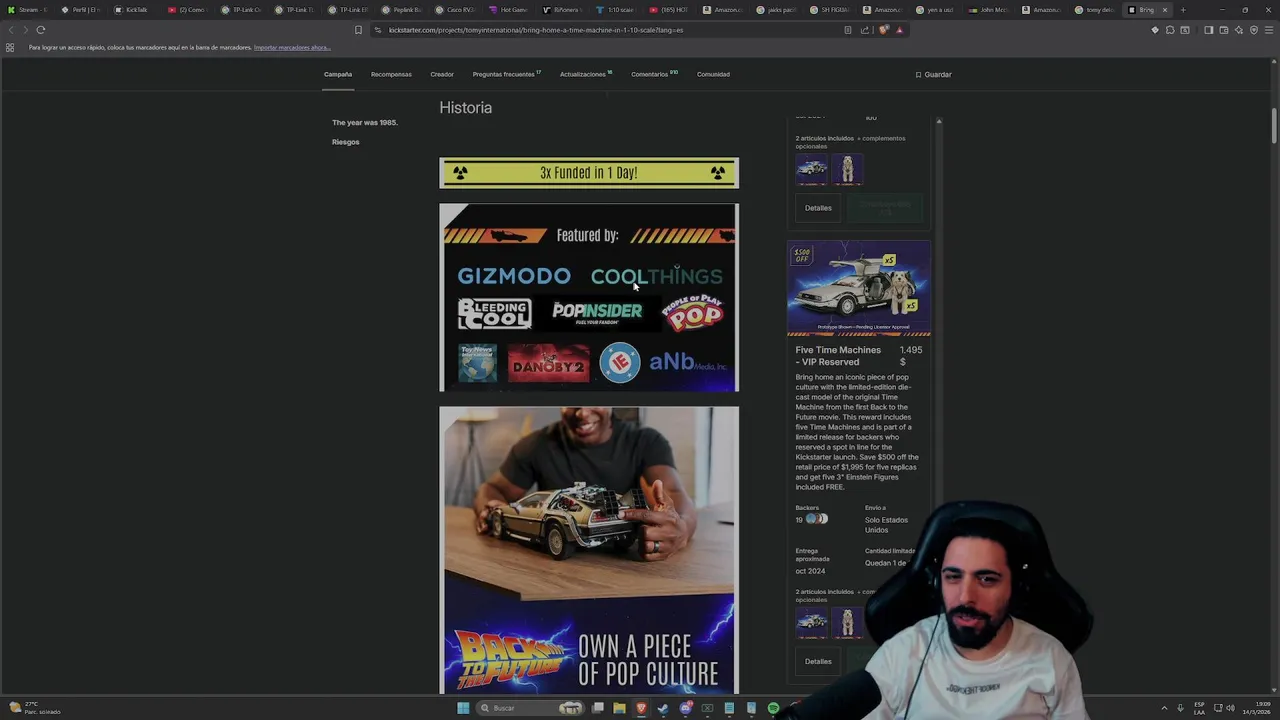Click the 3x Funded in 1 Day banner

point(589,173)
